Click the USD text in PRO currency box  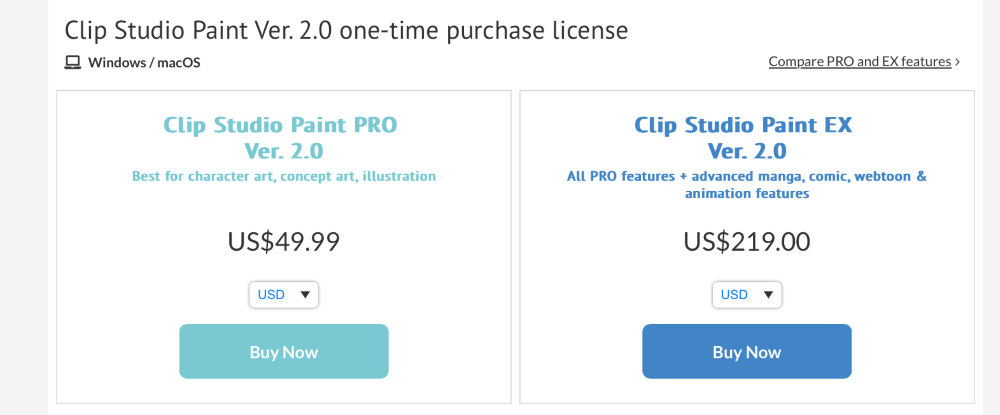(x=271, y=295)
